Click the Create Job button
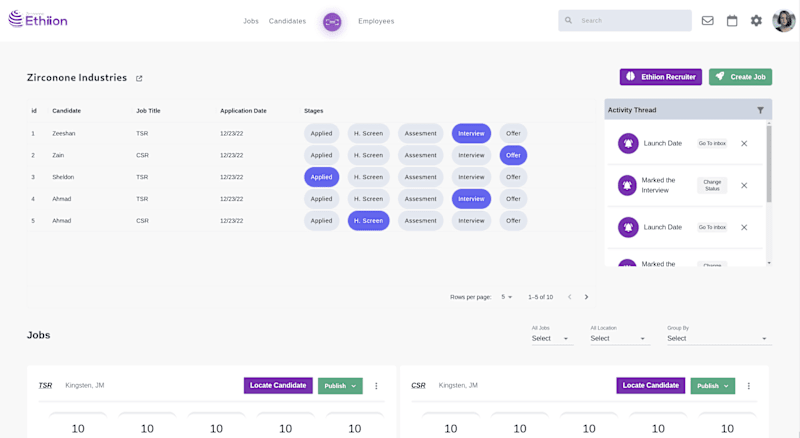The width and height of the screenshot is (800, 438). coord(740,77)
